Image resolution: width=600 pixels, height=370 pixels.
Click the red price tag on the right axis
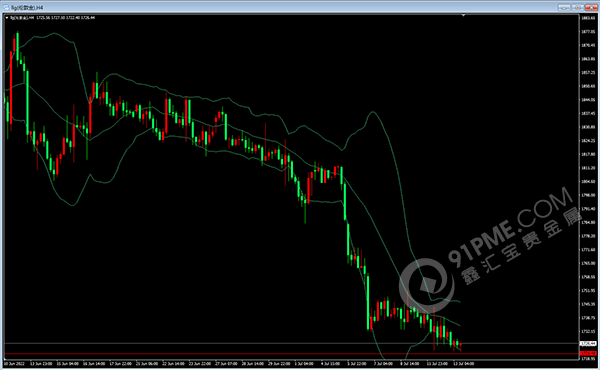(x=588, y=353)
